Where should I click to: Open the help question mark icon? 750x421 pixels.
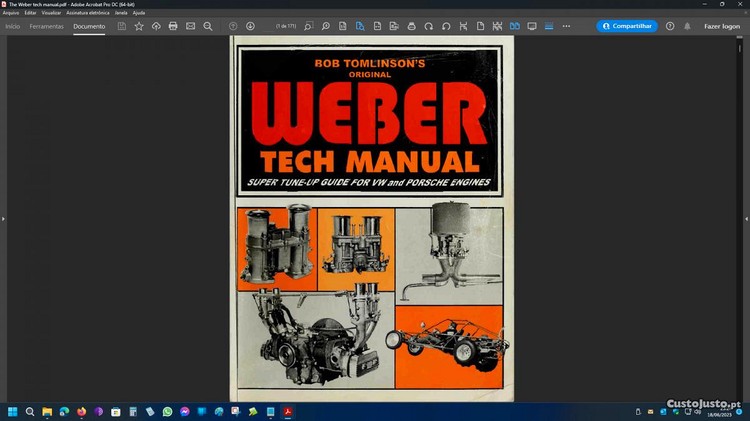point(670,26)
